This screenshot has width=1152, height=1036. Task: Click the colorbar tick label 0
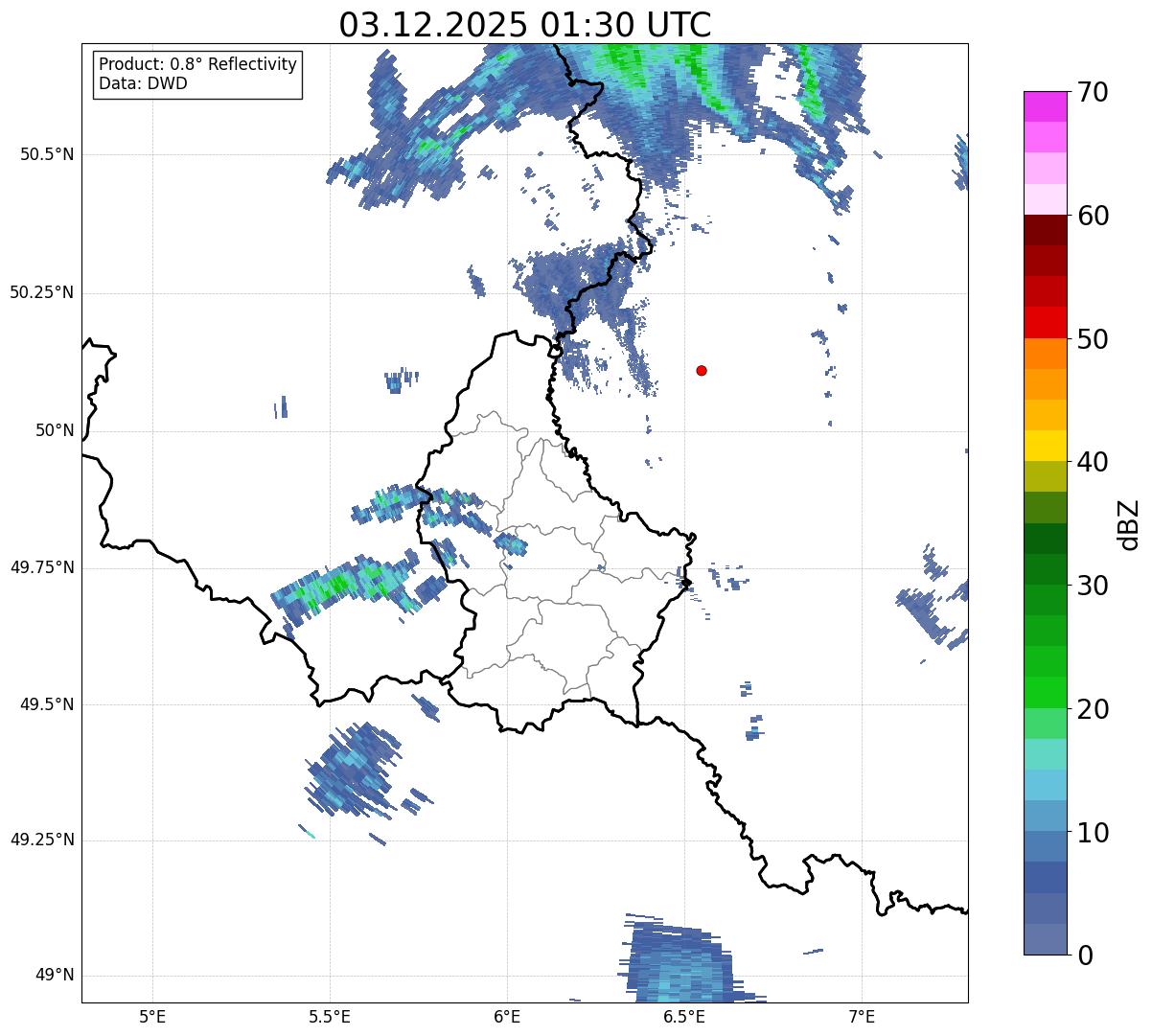[x=1085, y=955]
